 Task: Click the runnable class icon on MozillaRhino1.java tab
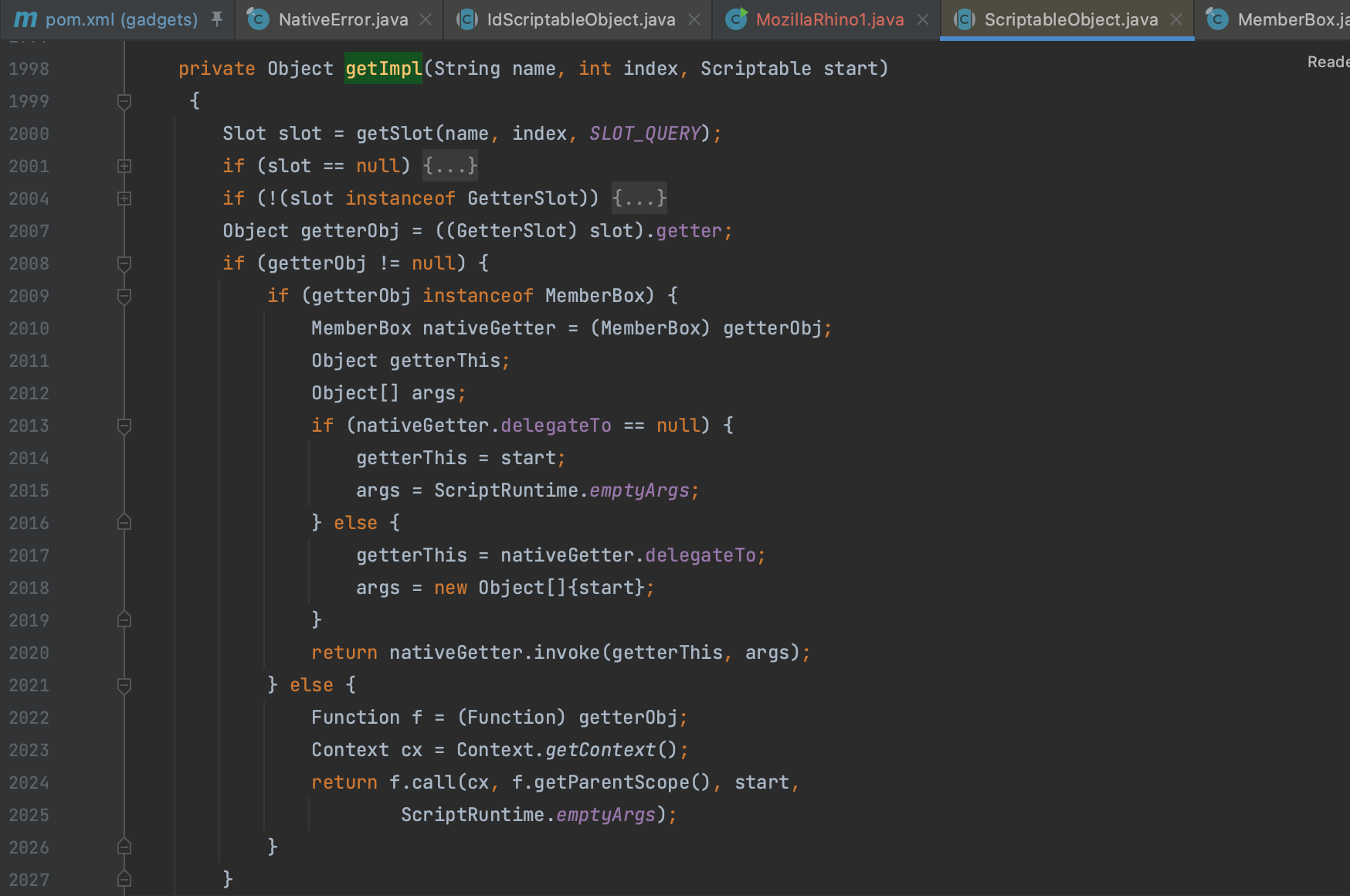737,19
